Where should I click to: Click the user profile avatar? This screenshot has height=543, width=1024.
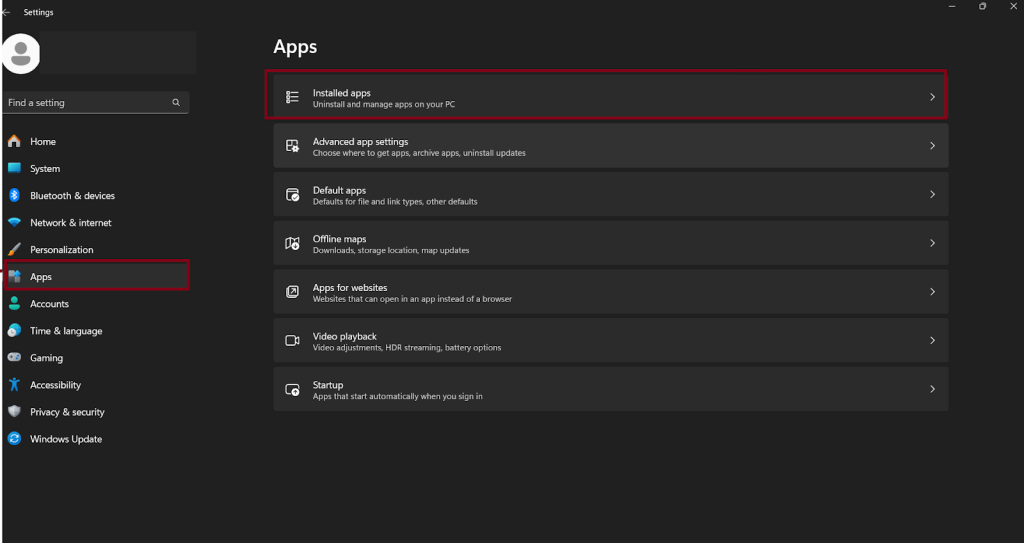[21, 54]
